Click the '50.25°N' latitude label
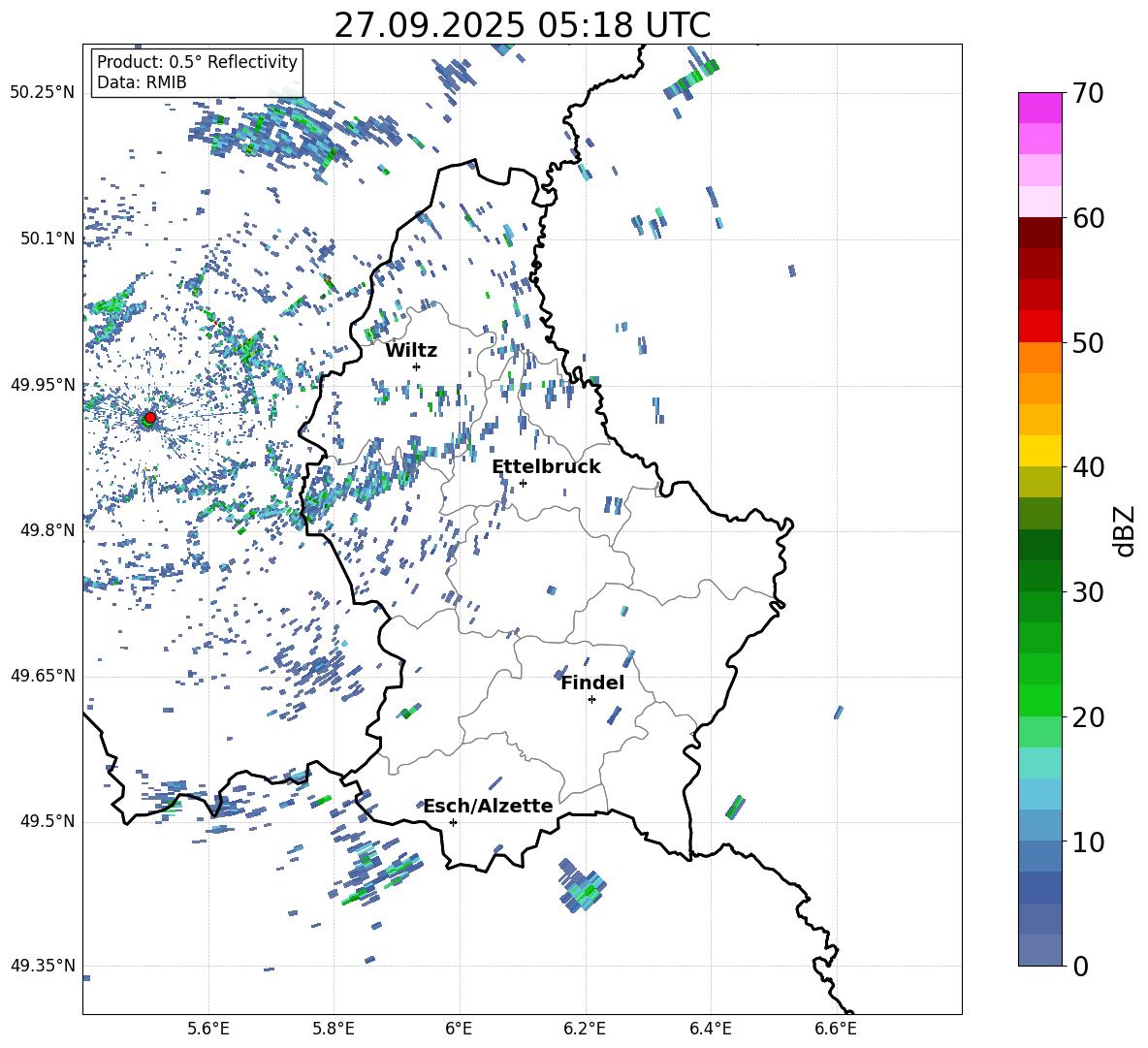Screen dimensions: 1148x1048 (43, 92)
